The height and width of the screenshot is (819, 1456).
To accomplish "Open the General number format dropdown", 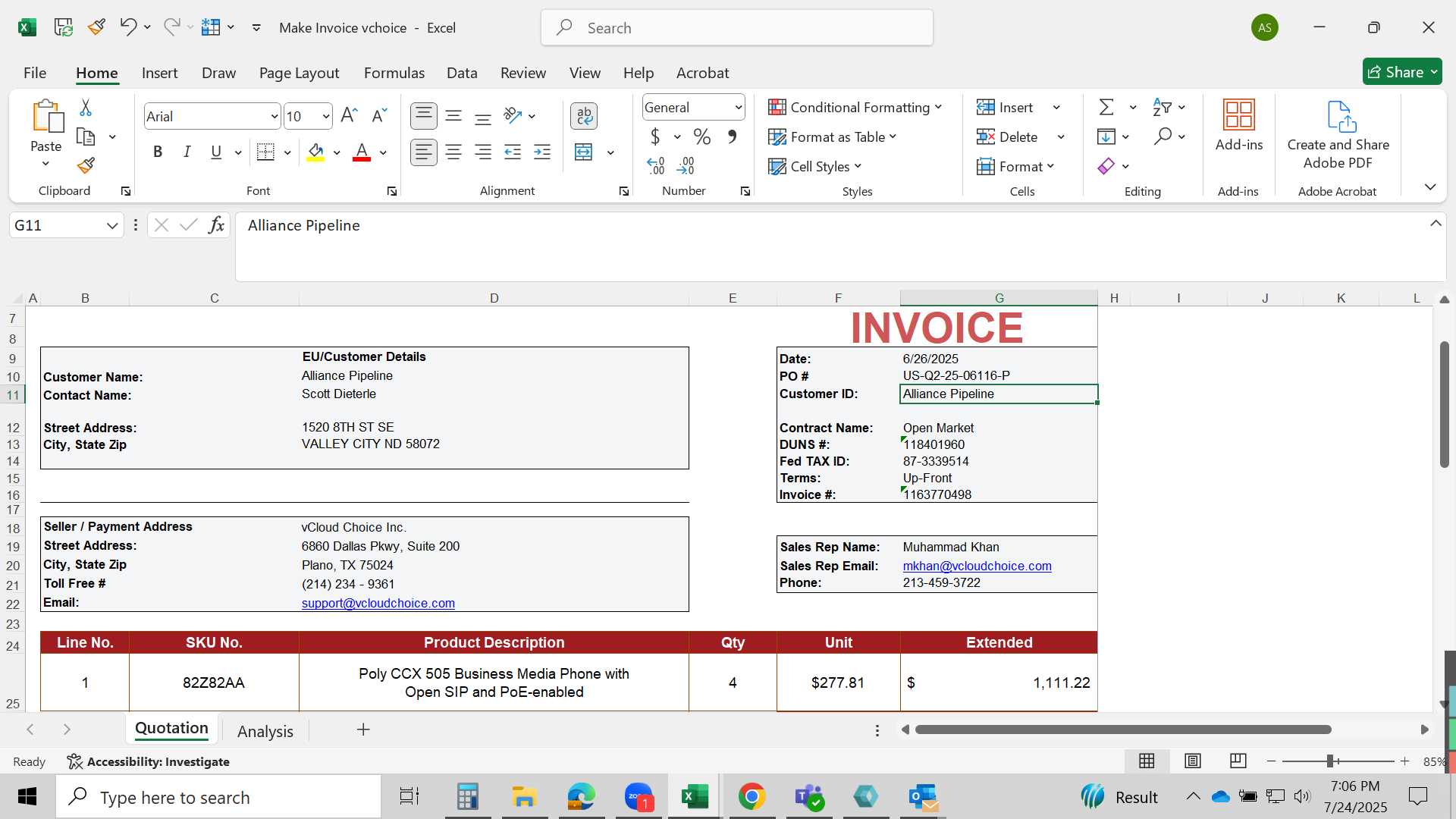I will click(x=738, y=108).
